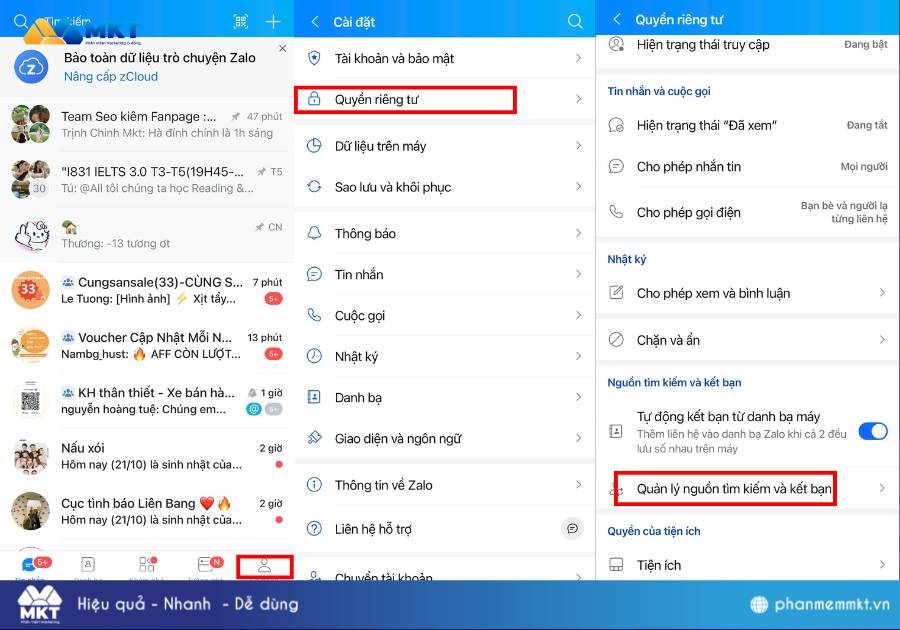
Task: Expand the Giao diện và ngôn ngữ chevron
Action: 578,438
